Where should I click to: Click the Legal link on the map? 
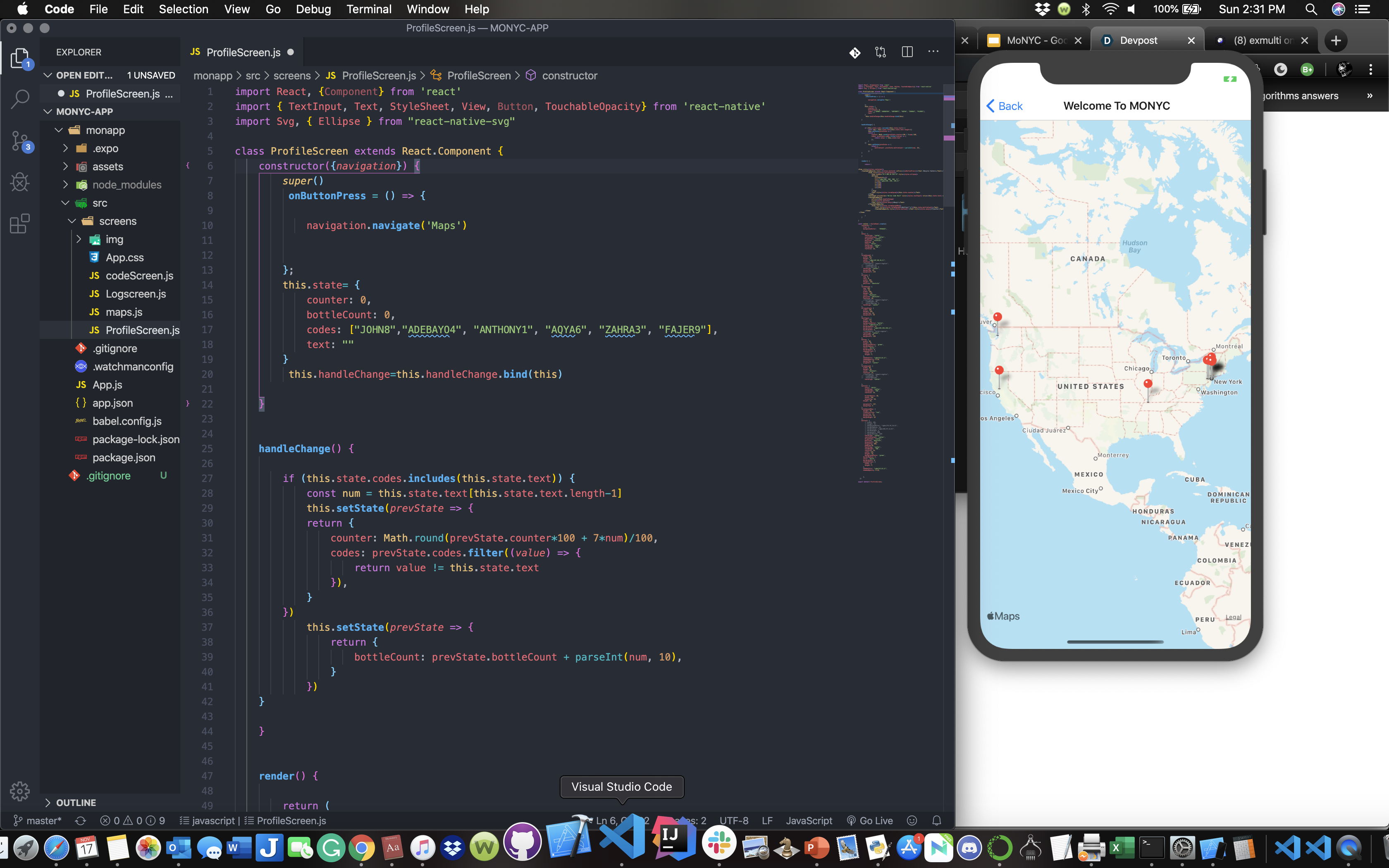tap(1233, 617)
